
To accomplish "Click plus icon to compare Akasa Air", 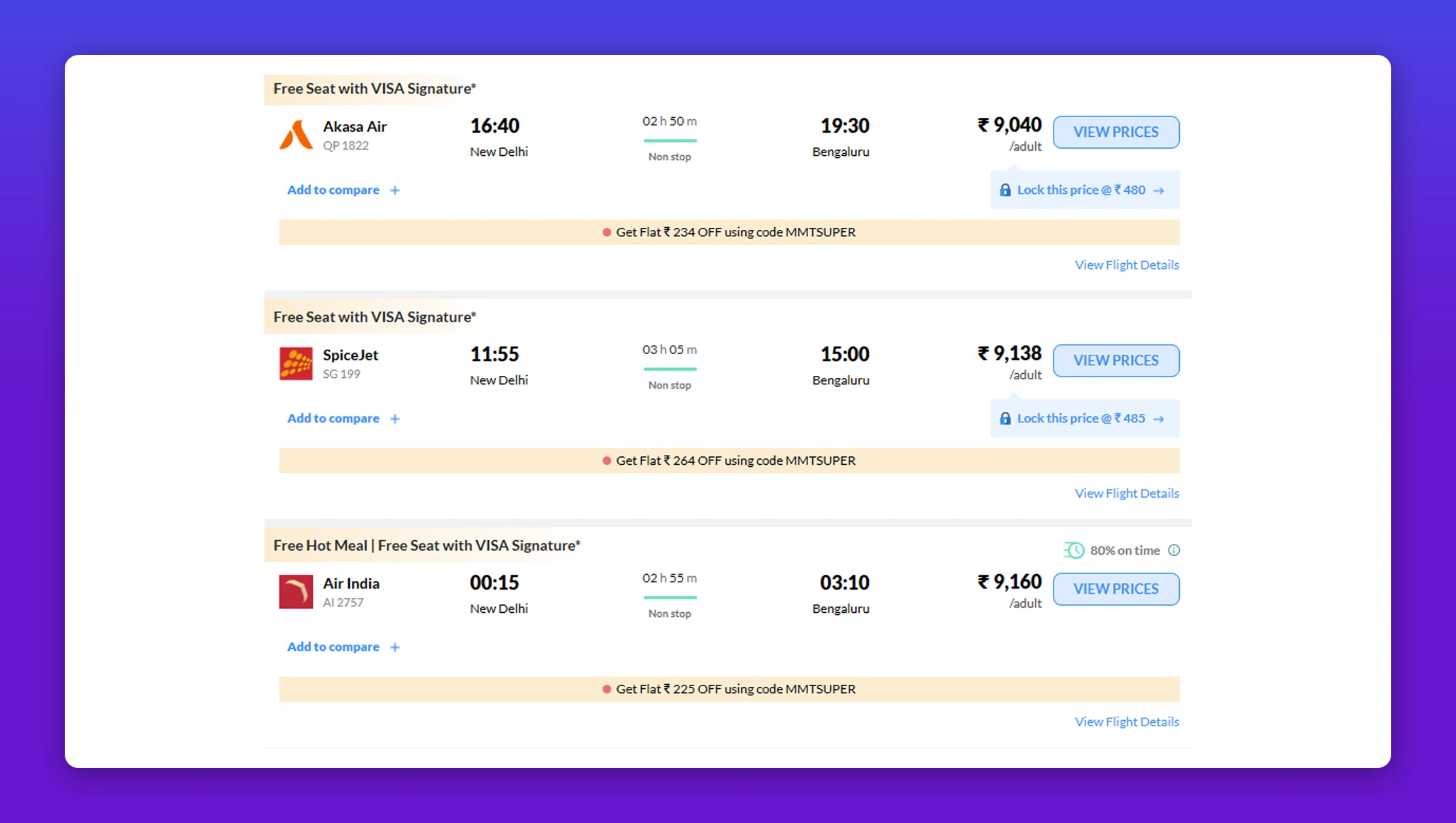I will [x=395, y=191].
